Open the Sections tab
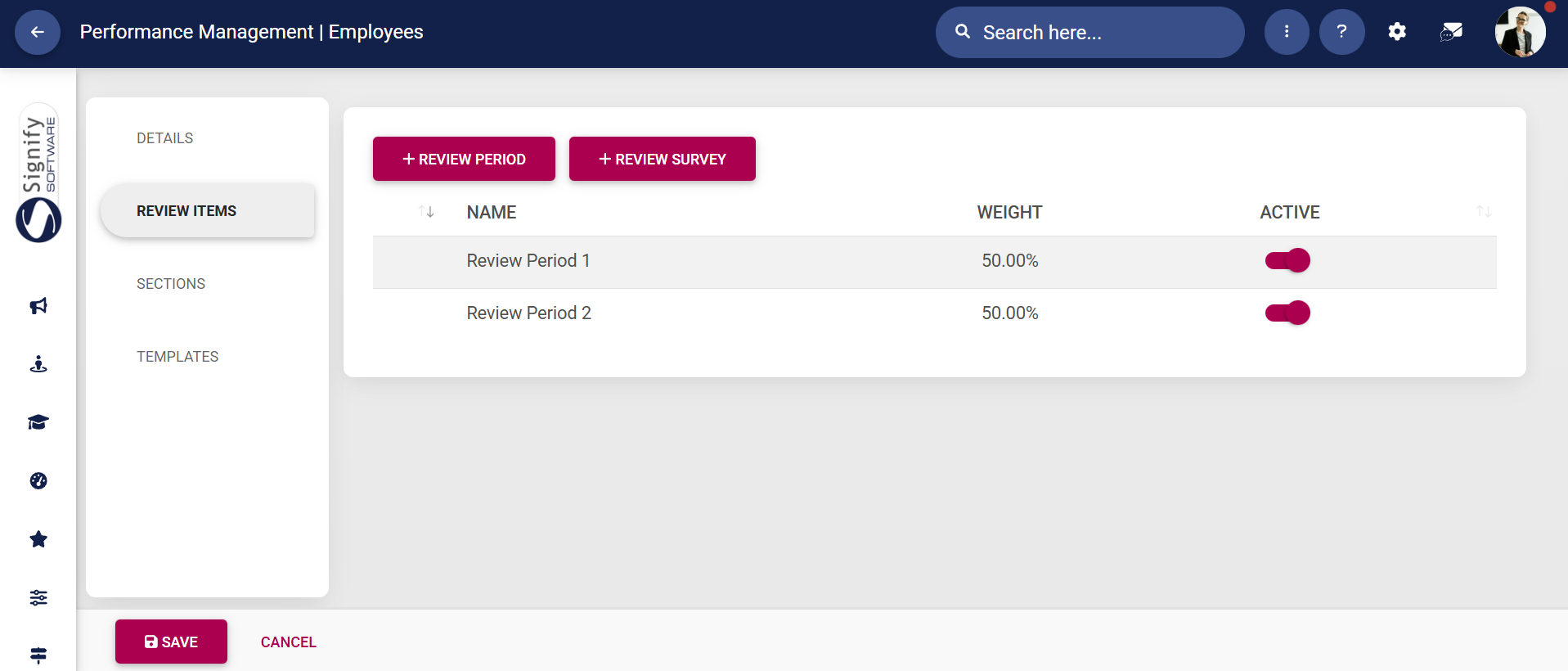Screen dimensions: 1568x671 tap(171, 284)
